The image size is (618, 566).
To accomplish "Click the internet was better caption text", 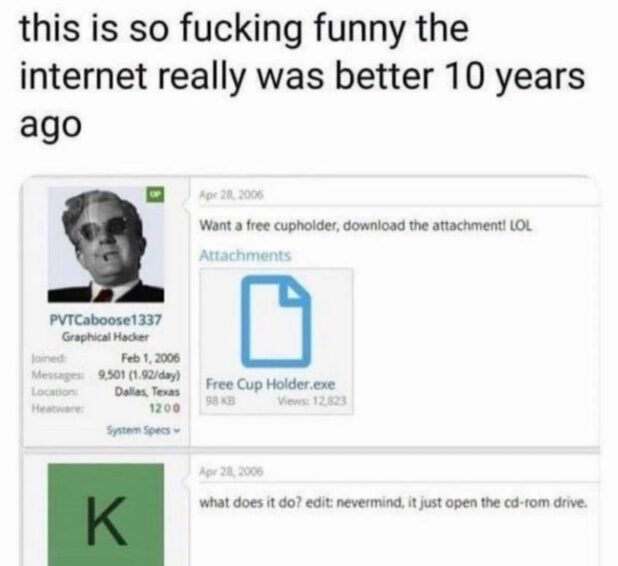I will point(302,77).
